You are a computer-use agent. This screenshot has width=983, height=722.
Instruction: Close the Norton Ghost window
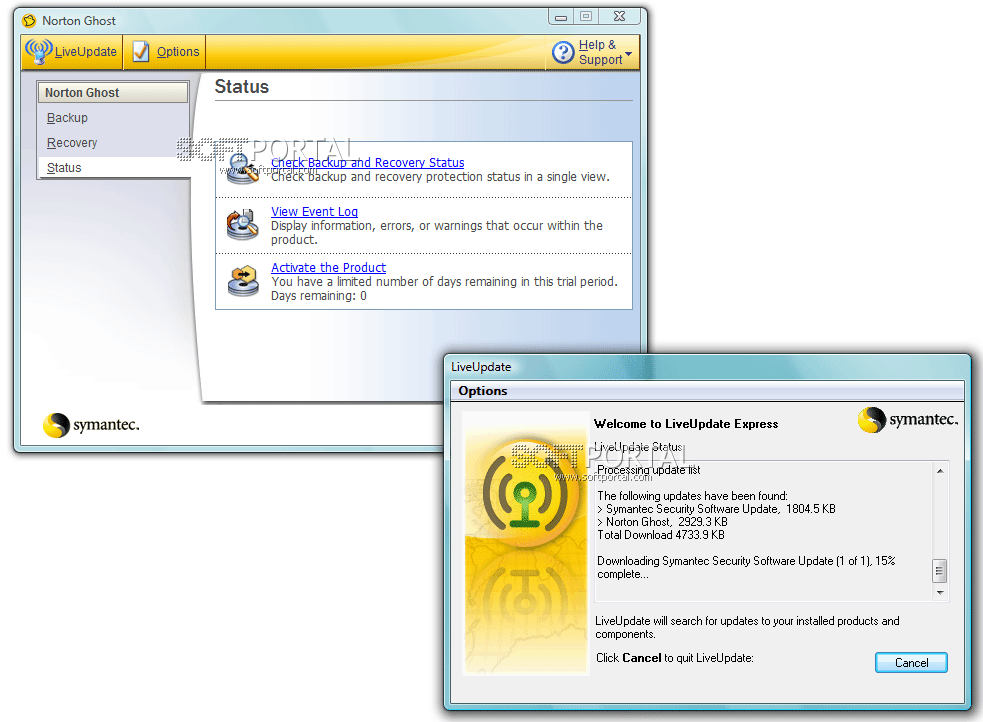pyautogui.click(x=619, y=17)
